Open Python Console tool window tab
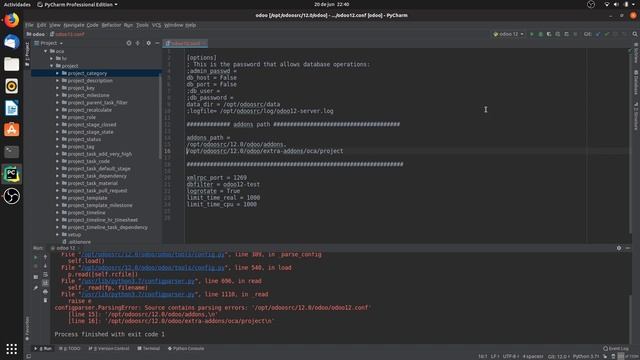640x360 pixels. tap(186, 349)
